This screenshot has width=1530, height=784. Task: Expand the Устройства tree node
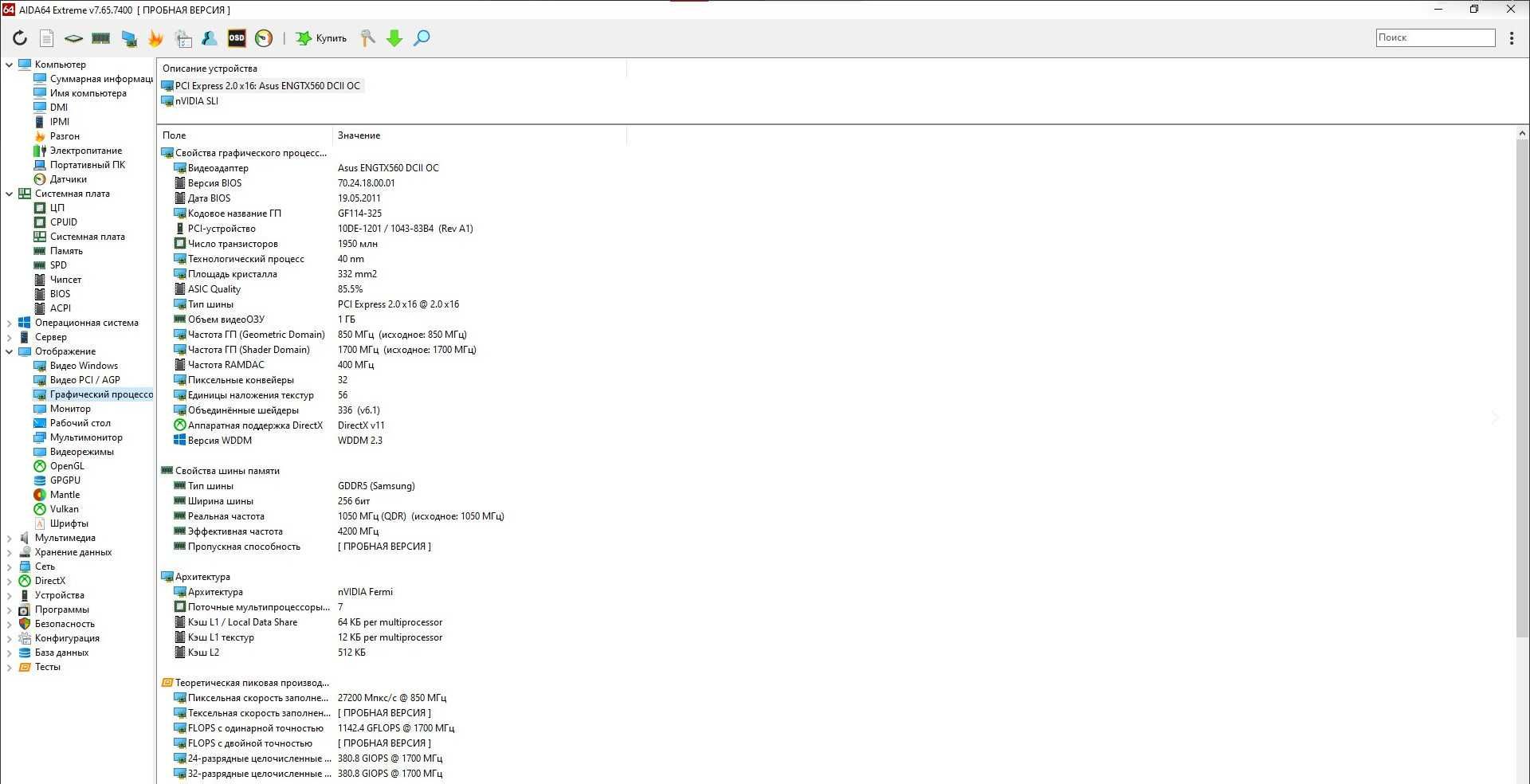pyautogui.click(x=9, y=595)
